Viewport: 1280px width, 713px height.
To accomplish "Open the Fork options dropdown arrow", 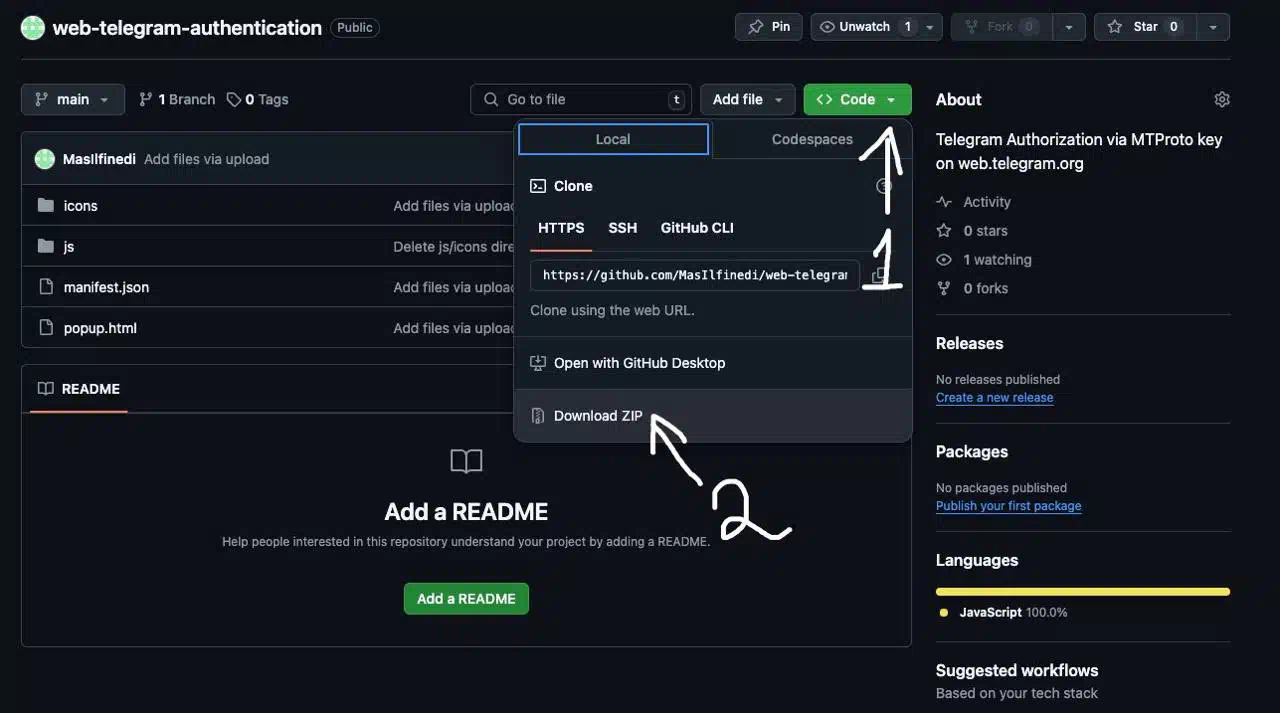I will point(1070,27).
